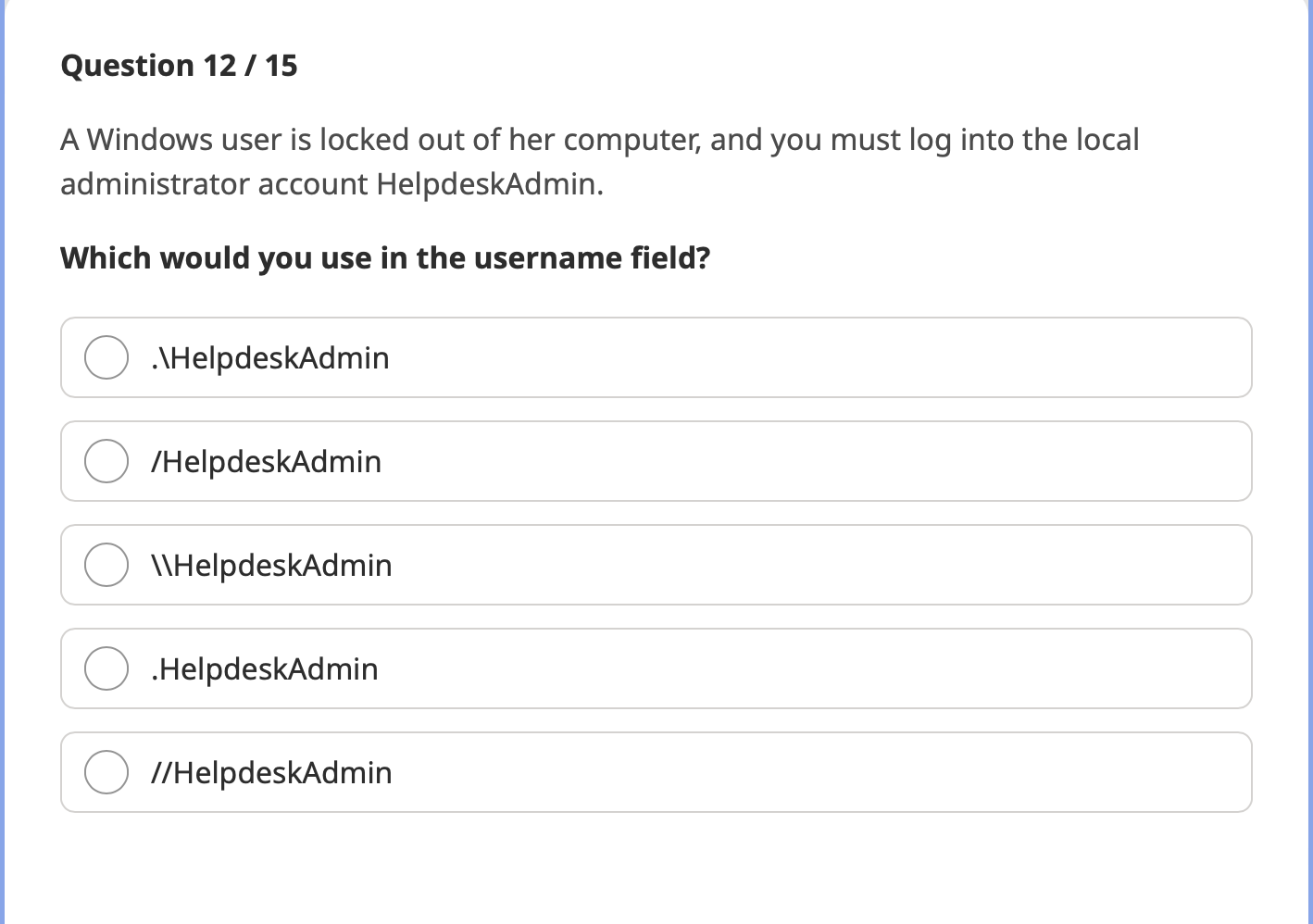Click the .HelpdeskAdmin answer row
The width and height of the screenshot is (1313, 924).
click(656, 668)
